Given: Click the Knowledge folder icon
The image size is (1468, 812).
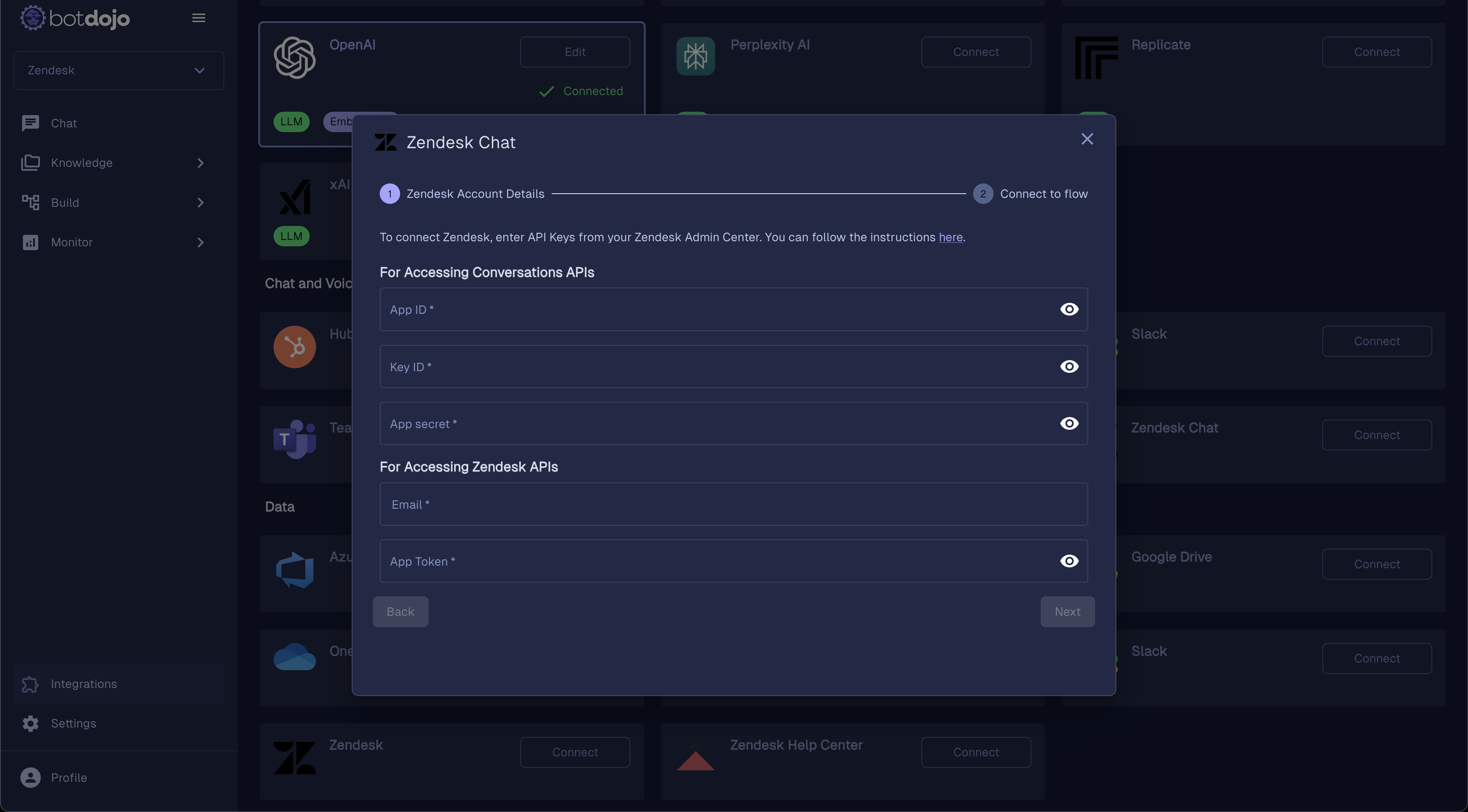Looking at the screenshot, I should pyautogui.click(x=30, y=163).
